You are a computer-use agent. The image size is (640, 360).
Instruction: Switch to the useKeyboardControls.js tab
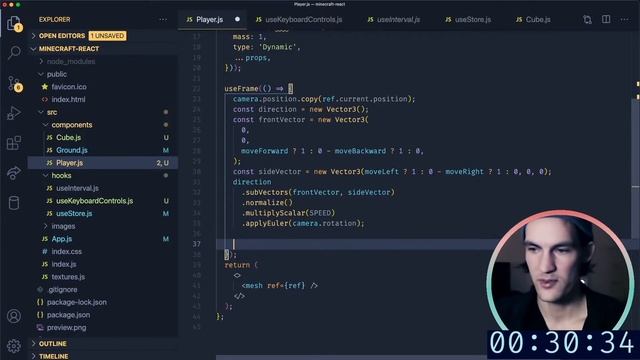coord(304,20)
